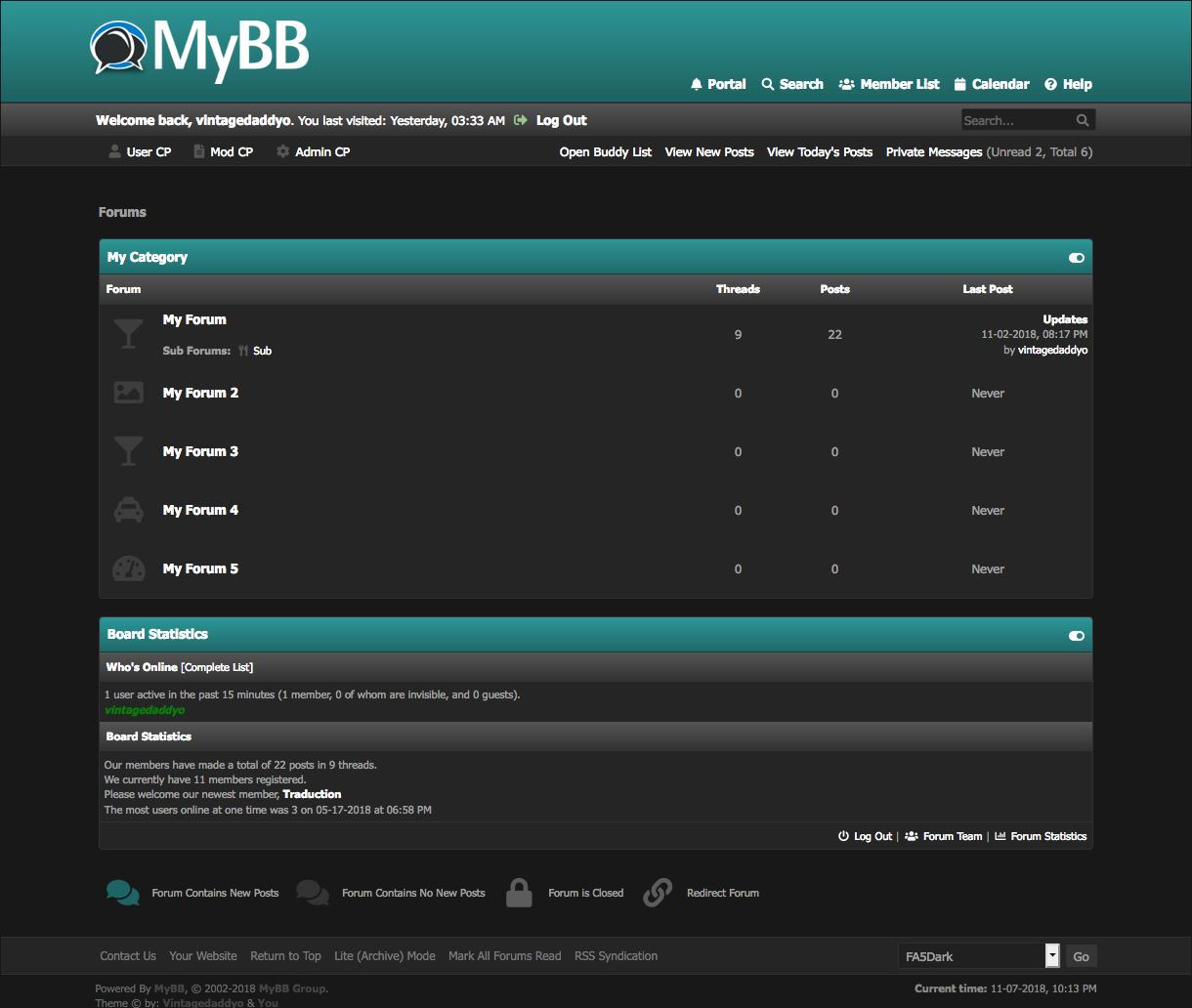Screen dimensions: 1192x1008
Task: Open the Portal page from header
Action: (x=718, y=84)
